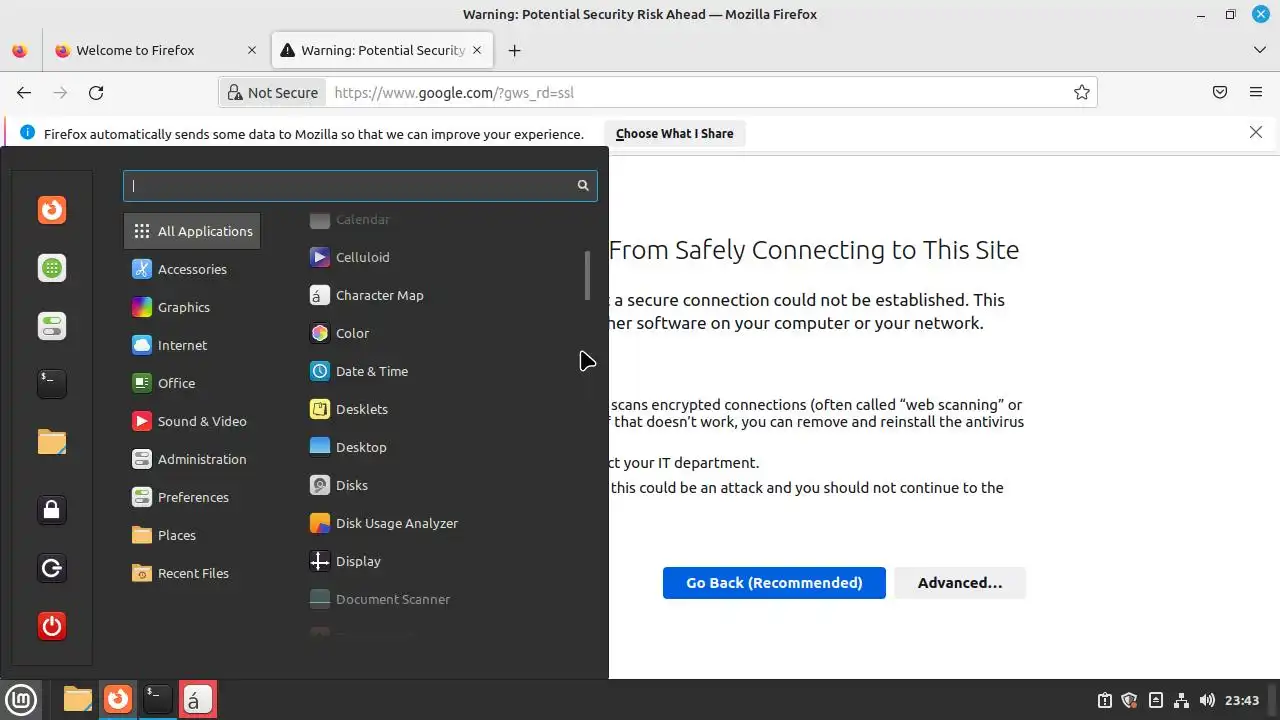Click the application list scrollbar handle

click(587, 274)
